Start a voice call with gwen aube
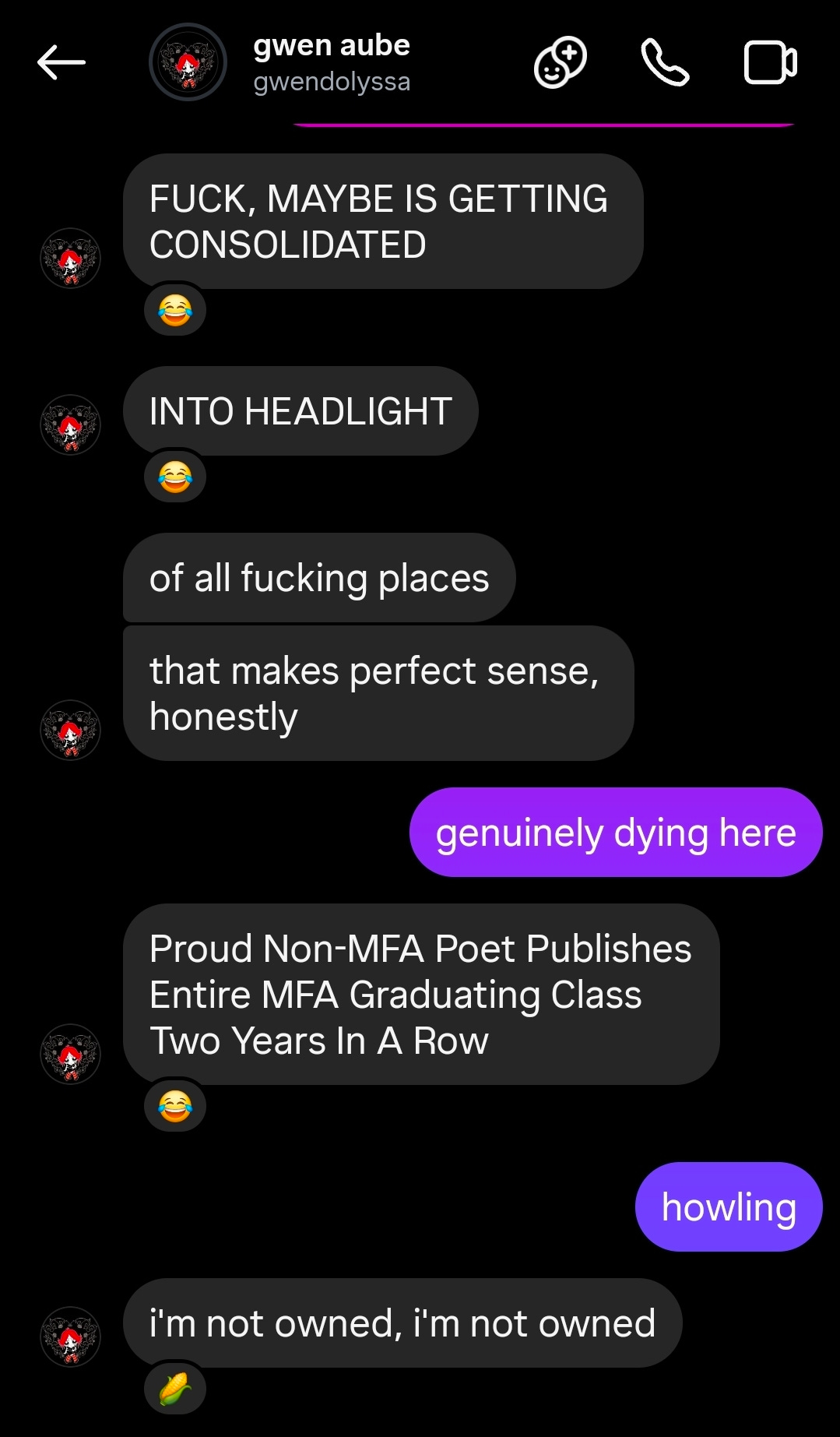 click(665, 62)
